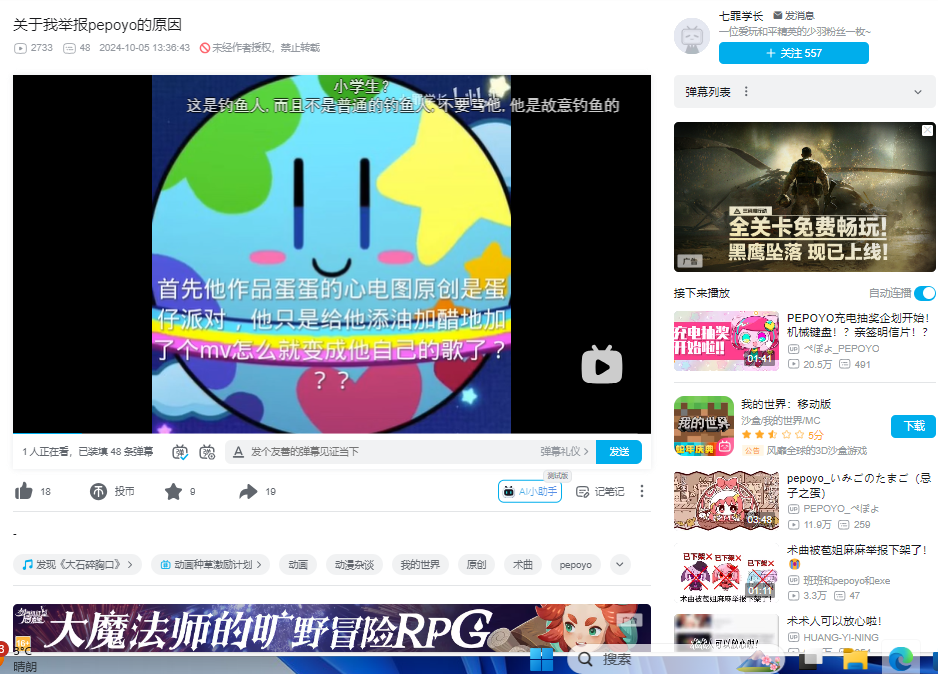This screenshot has height=674, width=938.
Task: Download 我的世界:移动版 with 下载 button
Action: click(913, 426)
